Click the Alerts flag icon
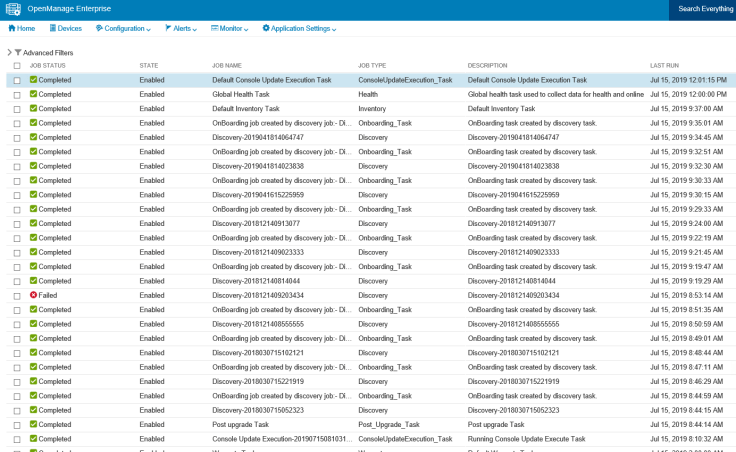This screenshot has height=452, width=736. coord(168,29)
